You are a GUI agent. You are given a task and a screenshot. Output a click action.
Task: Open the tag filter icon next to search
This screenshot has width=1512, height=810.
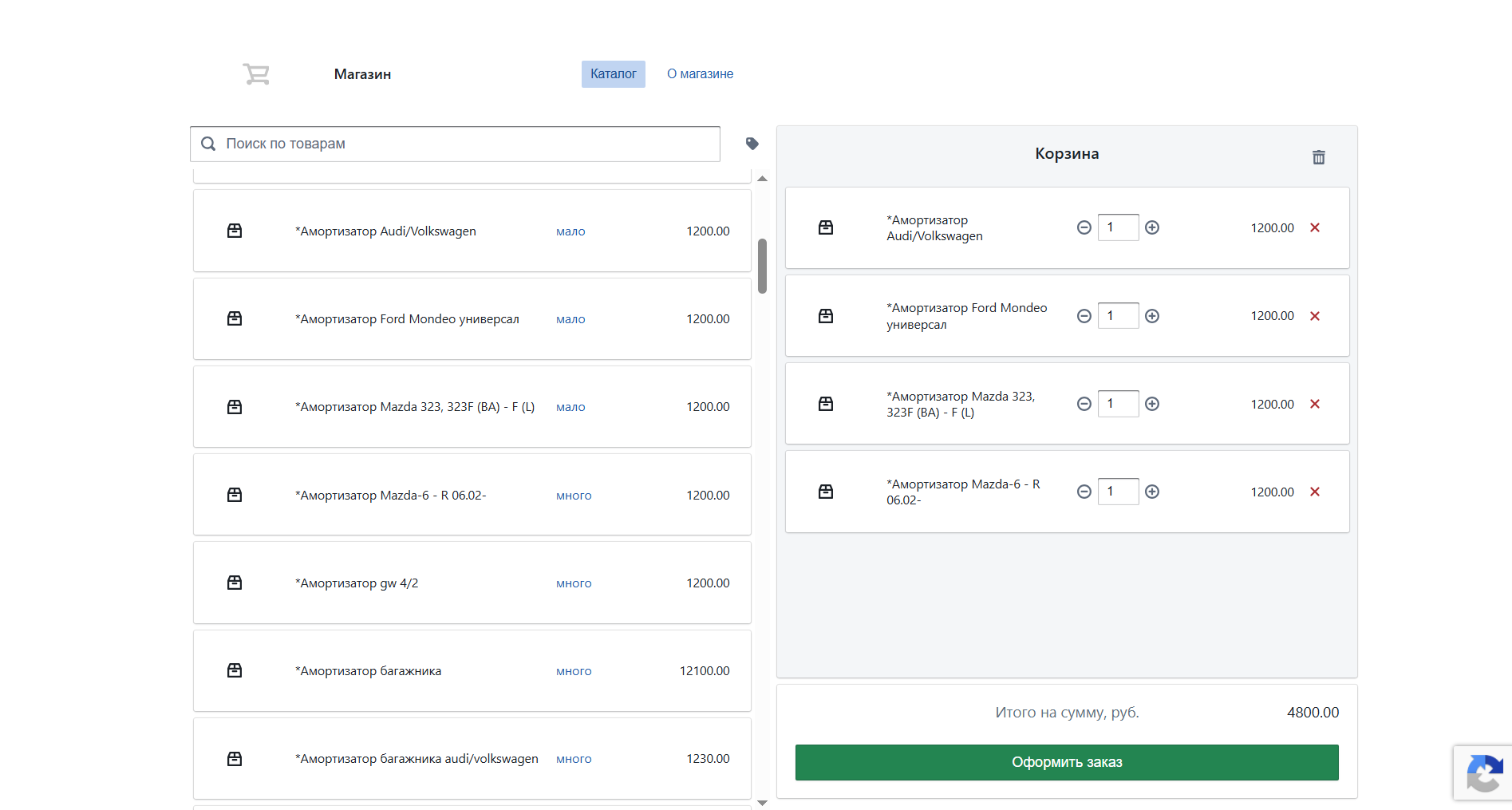(752, 144)
